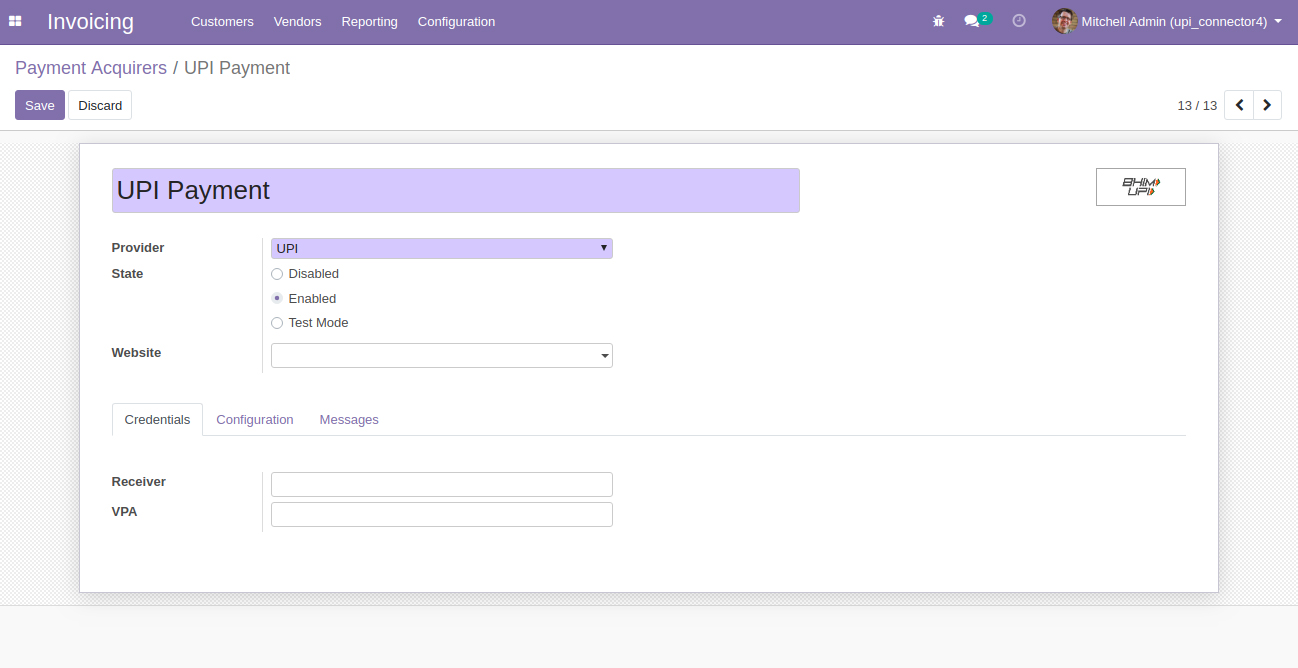The width and height of the screenshot is (1298, 668).
Task: Go to next record arrow
Action: pos(1268,105)
